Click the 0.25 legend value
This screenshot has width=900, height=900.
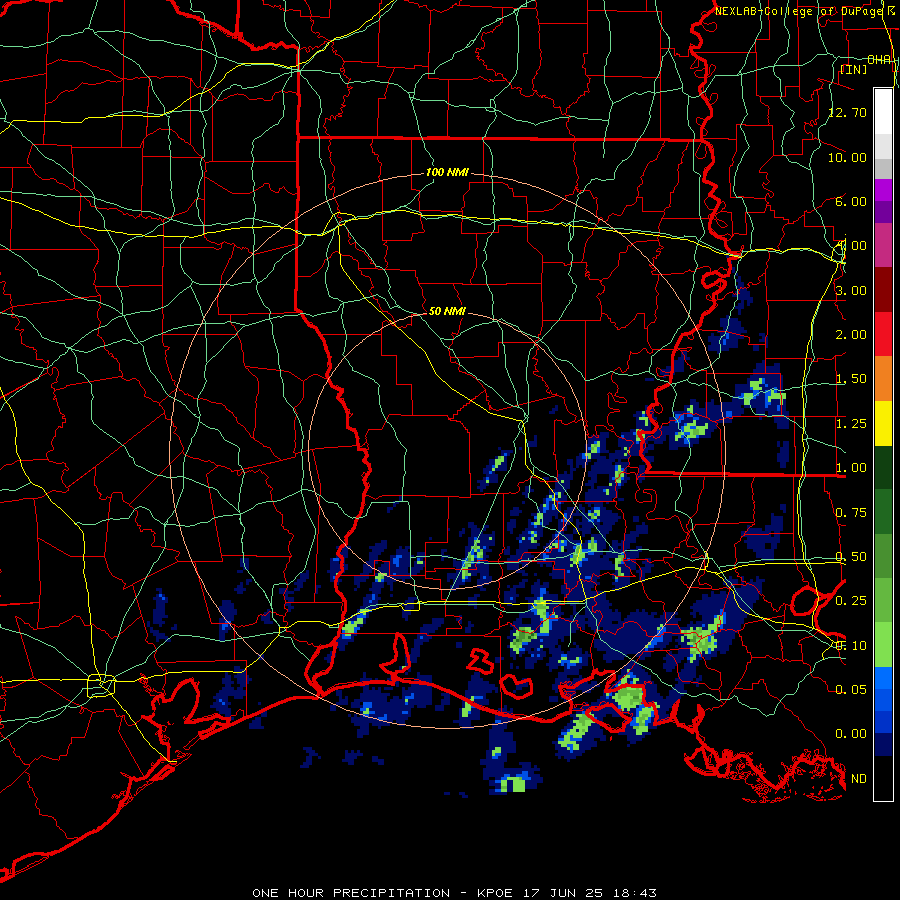[851, 601]
